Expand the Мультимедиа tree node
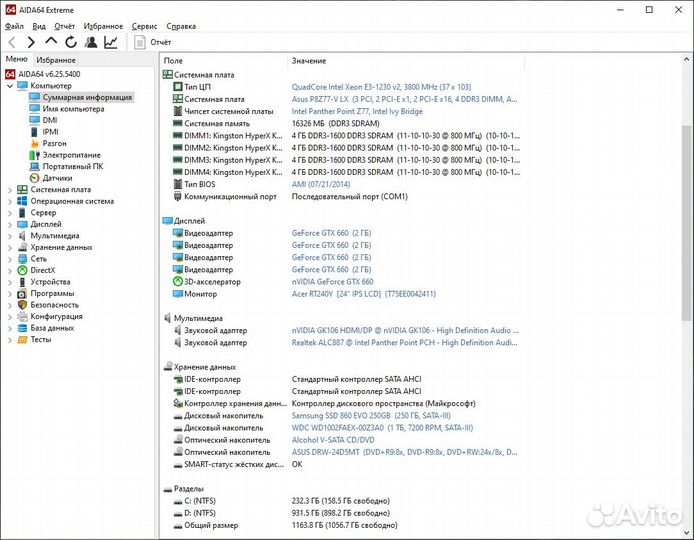The height and width of the screenshot is (540, 694). coord(10,236)
